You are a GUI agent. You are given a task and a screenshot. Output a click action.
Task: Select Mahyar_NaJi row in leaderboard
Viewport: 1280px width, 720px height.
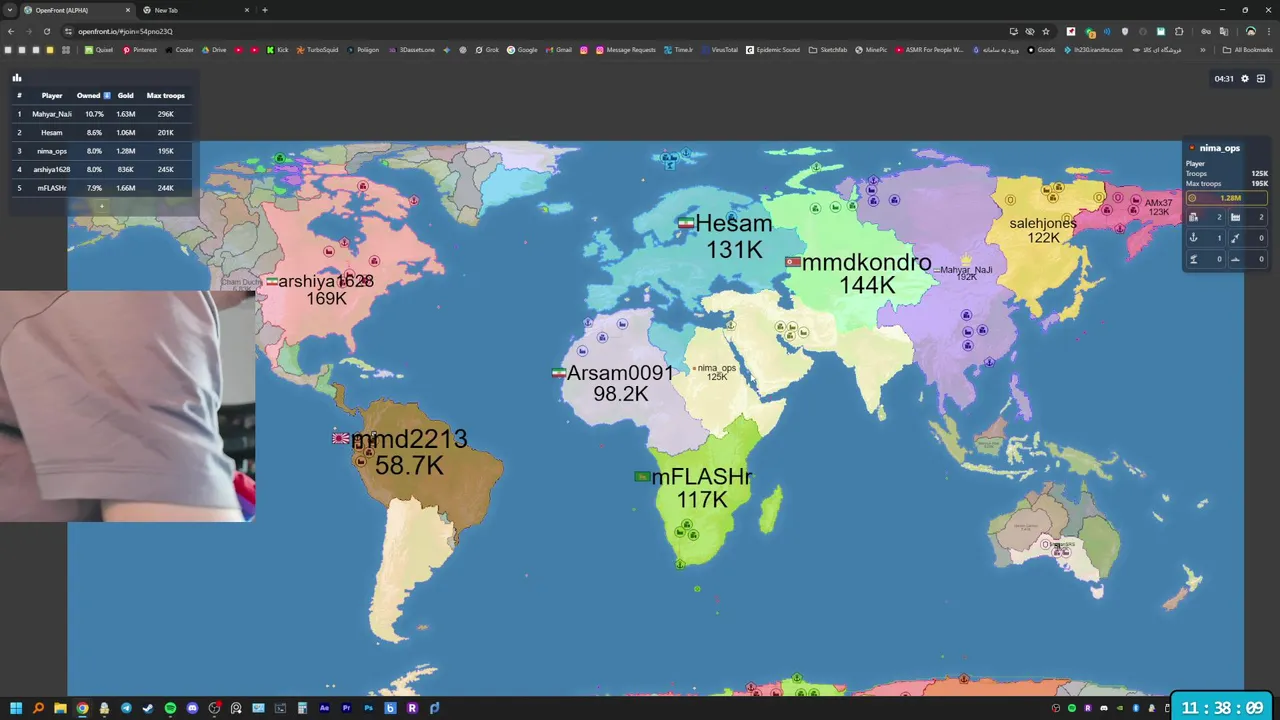click(x=101, y=114)
